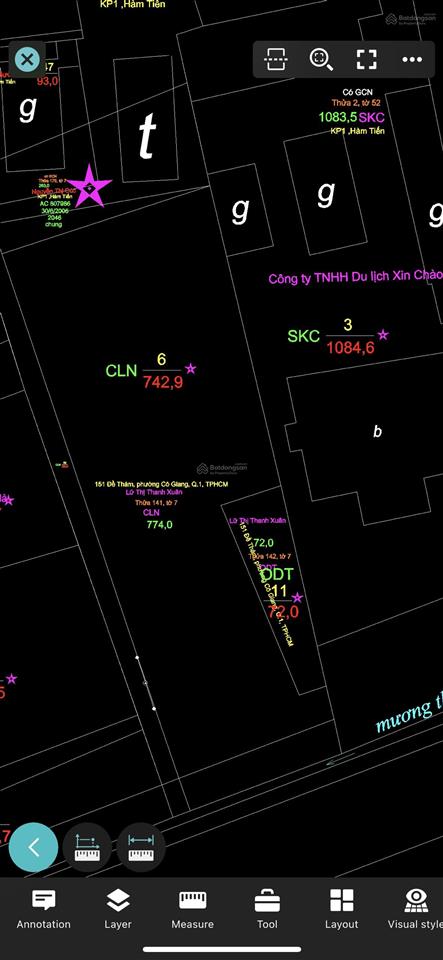Close the drawing with the X button

point(27,59)
